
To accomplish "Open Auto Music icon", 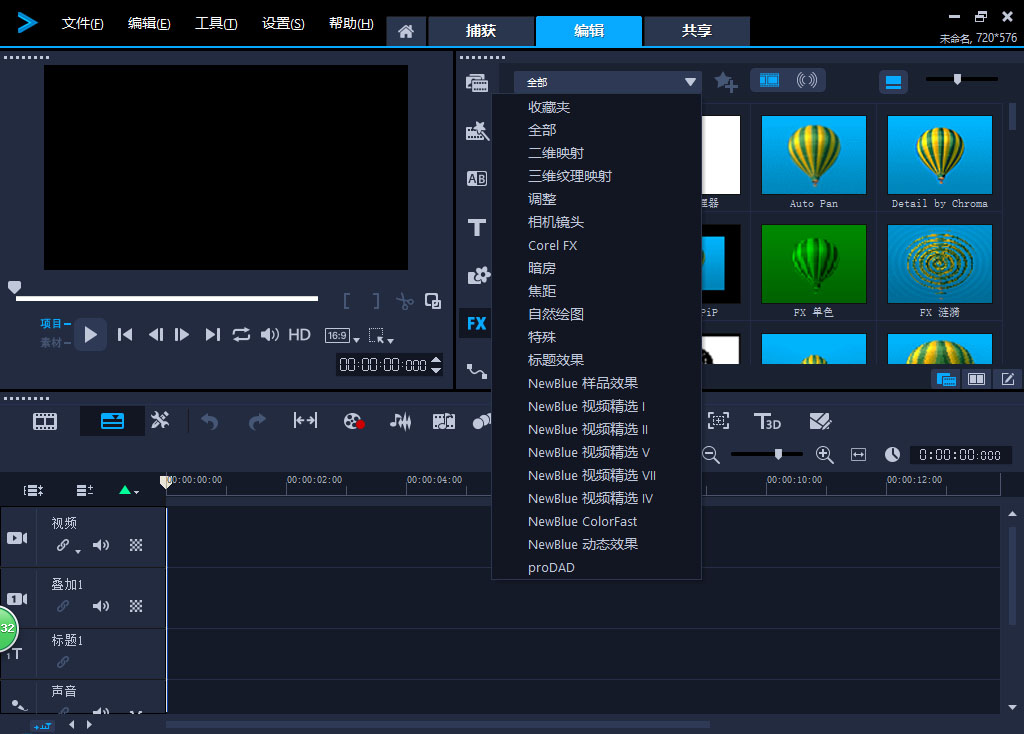I will 443,422.
